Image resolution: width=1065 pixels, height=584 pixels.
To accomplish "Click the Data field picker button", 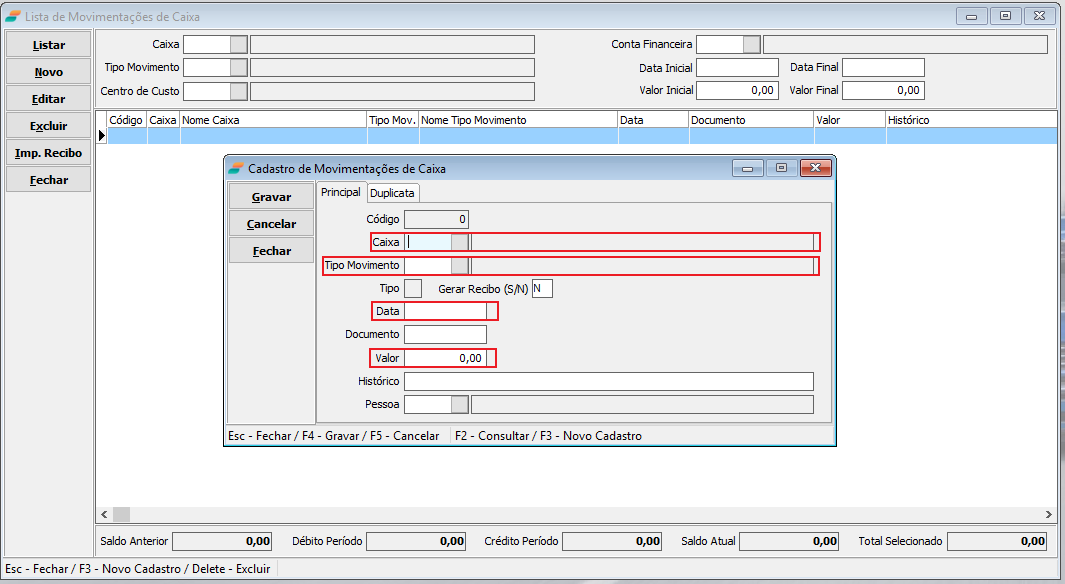I will [491, 311].
